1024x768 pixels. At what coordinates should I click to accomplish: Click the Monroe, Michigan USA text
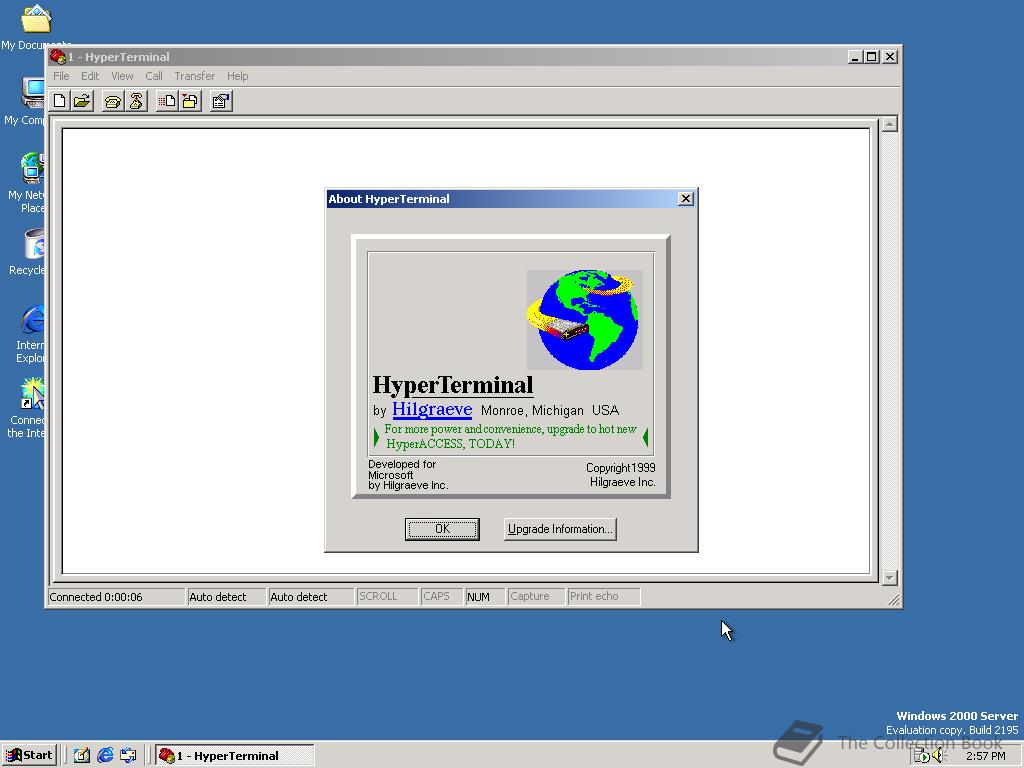[550, 411]
